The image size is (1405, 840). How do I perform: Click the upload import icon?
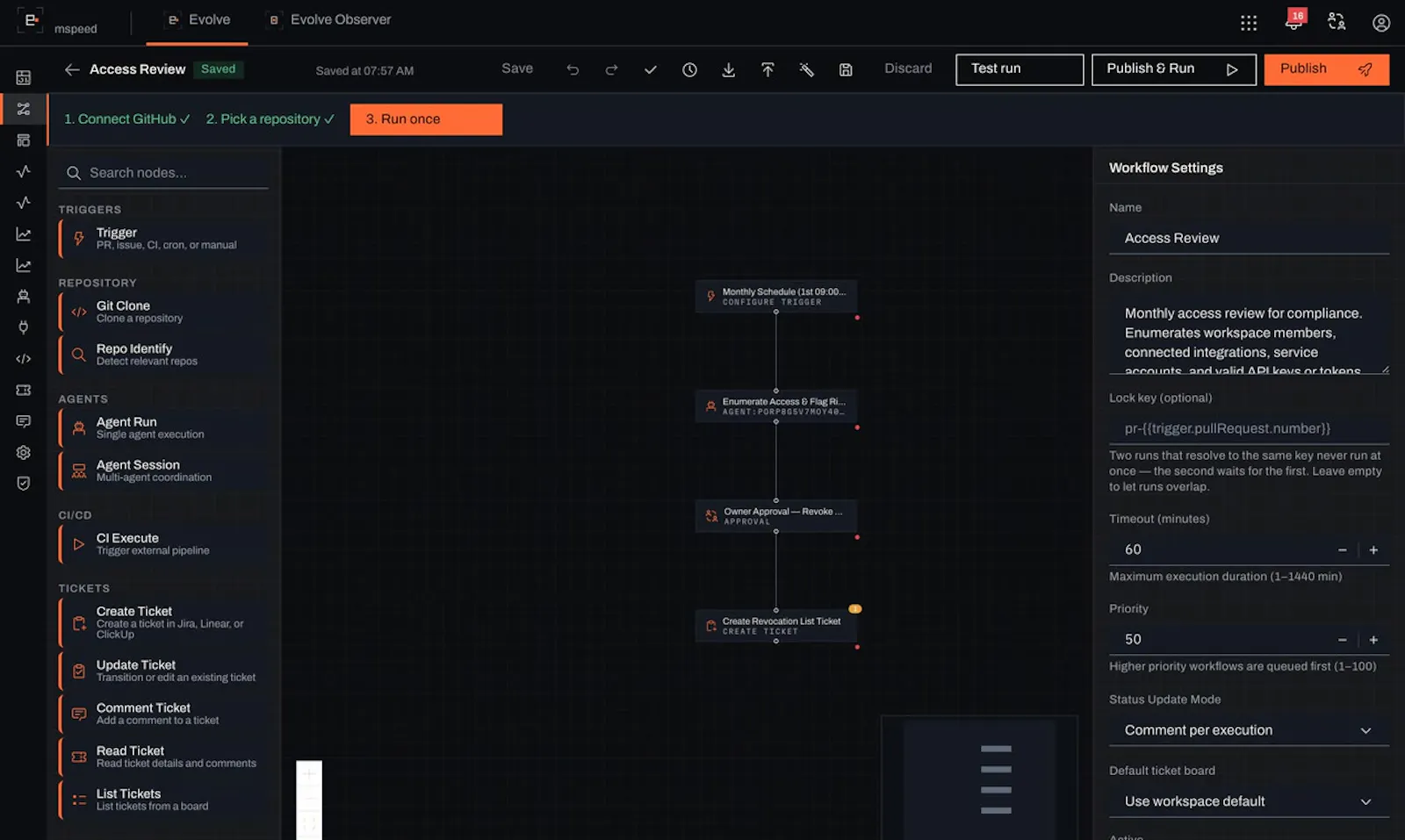coord(767,69)
